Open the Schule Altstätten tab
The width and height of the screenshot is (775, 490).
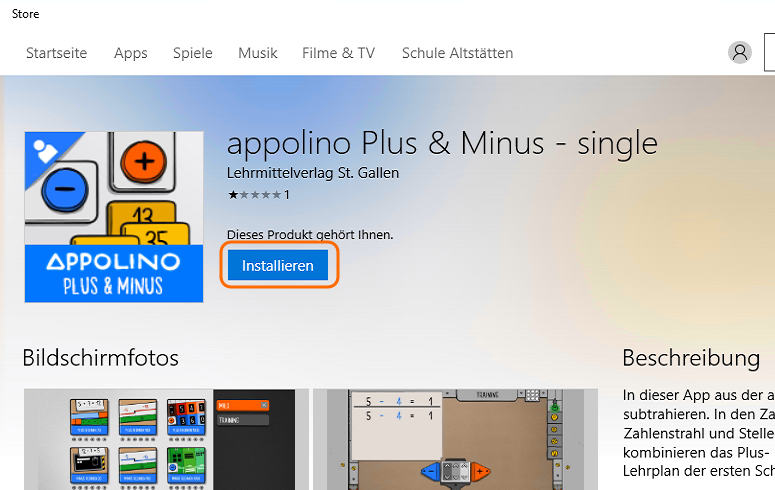[x=457, y=53]
